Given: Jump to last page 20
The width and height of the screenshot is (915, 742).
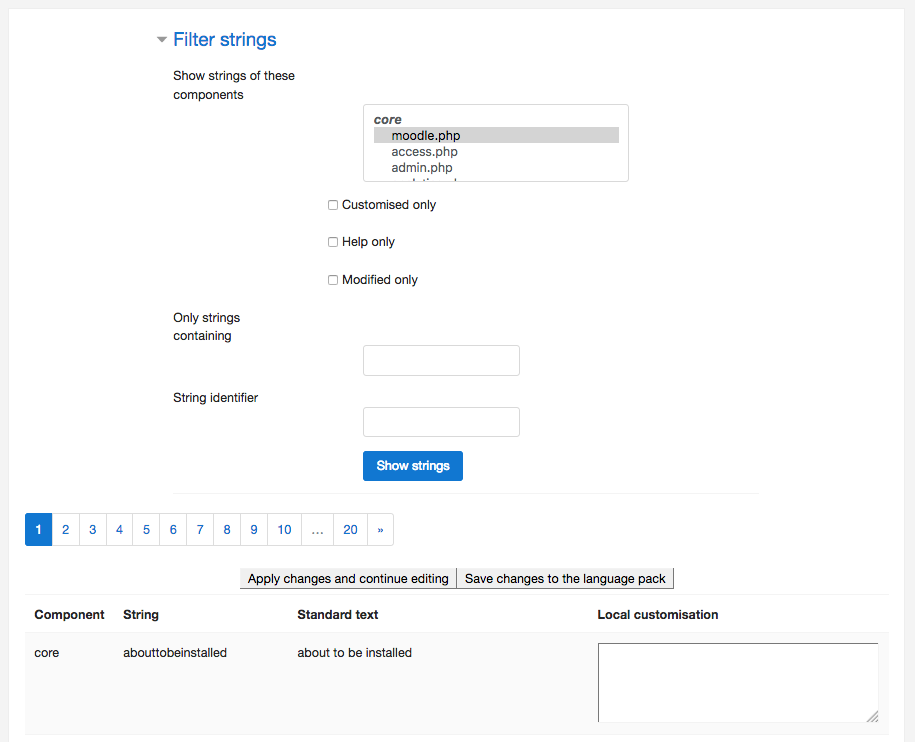Looking at the screenshot, I should tap(350, 530).
